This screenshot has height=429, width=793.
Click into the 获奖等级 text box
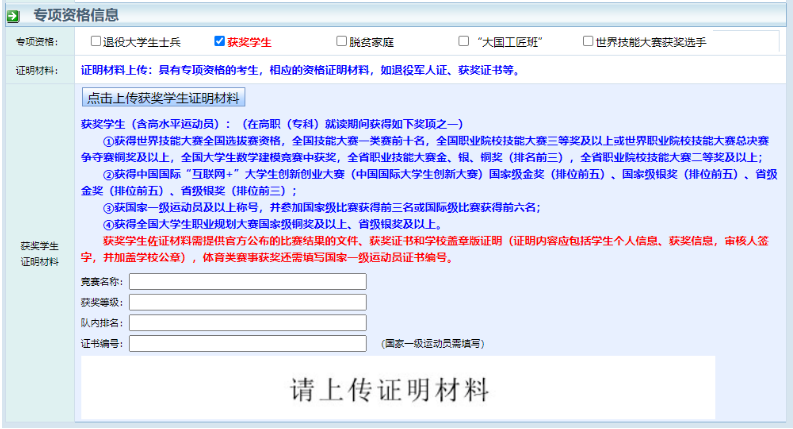pyautogui.click(x=247, y=302)
